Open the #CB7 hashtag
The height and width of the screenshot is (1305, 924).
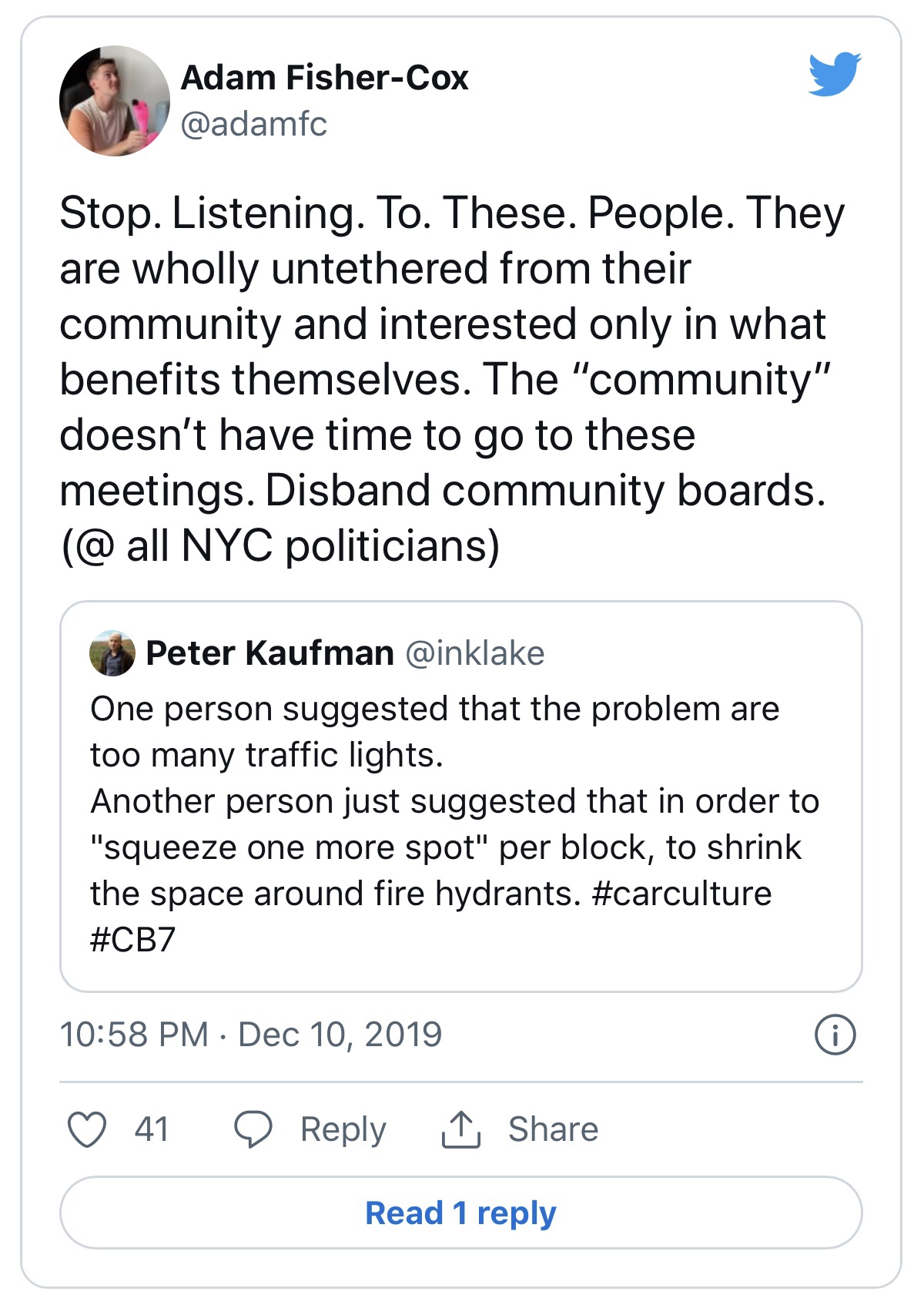(x=132, y=940)
